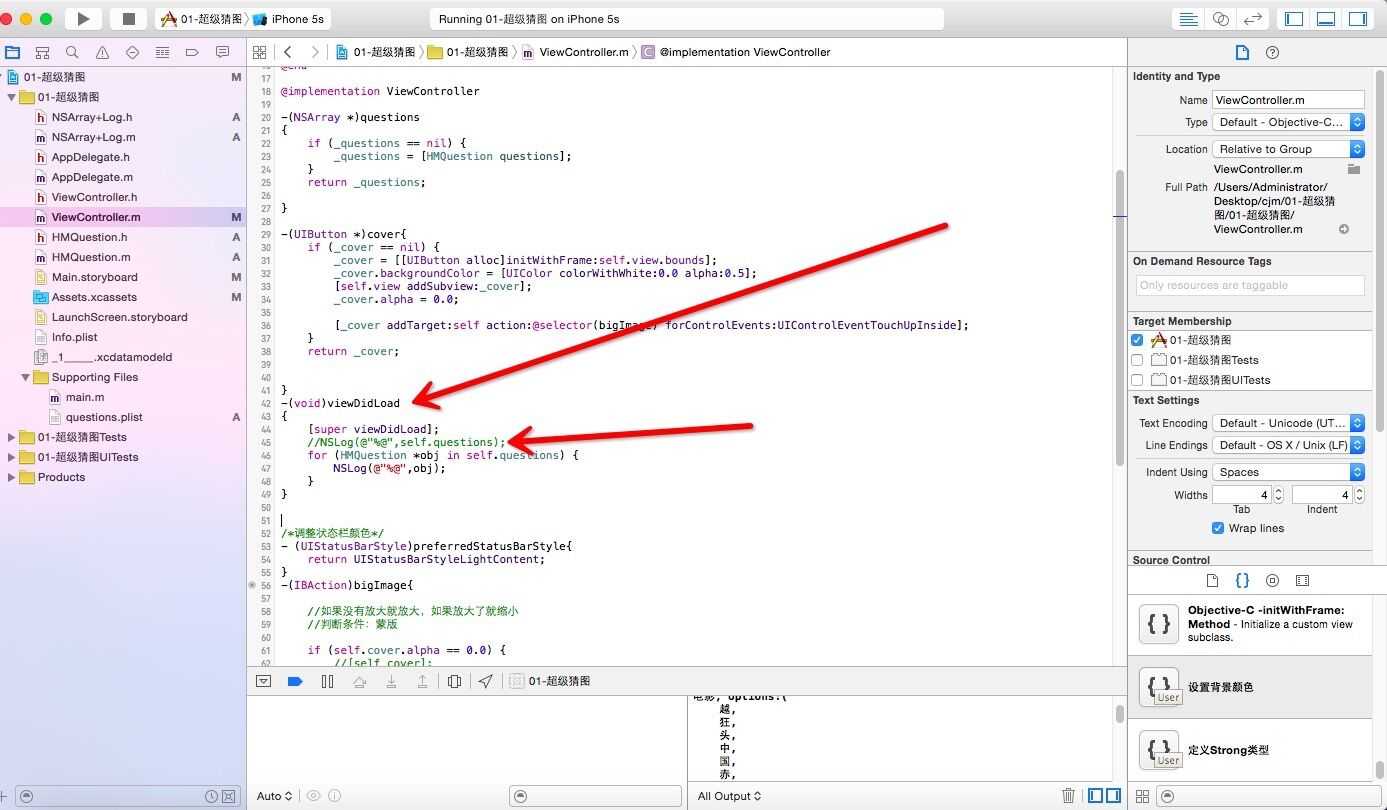Click the Name field ViewController.m
This screenshot has width=1387, height=810.
[x=1288, y=100]
